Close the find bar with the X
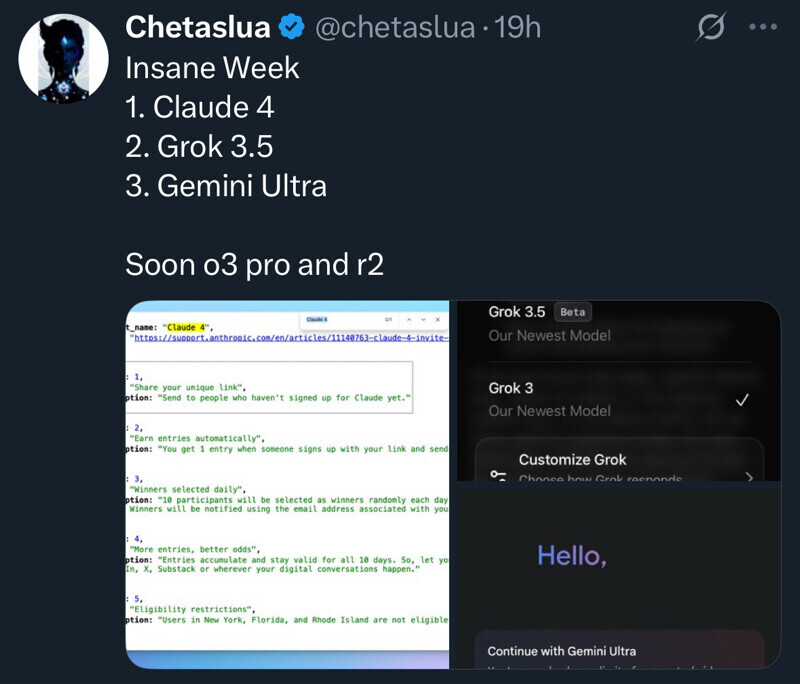 (439, 319)
